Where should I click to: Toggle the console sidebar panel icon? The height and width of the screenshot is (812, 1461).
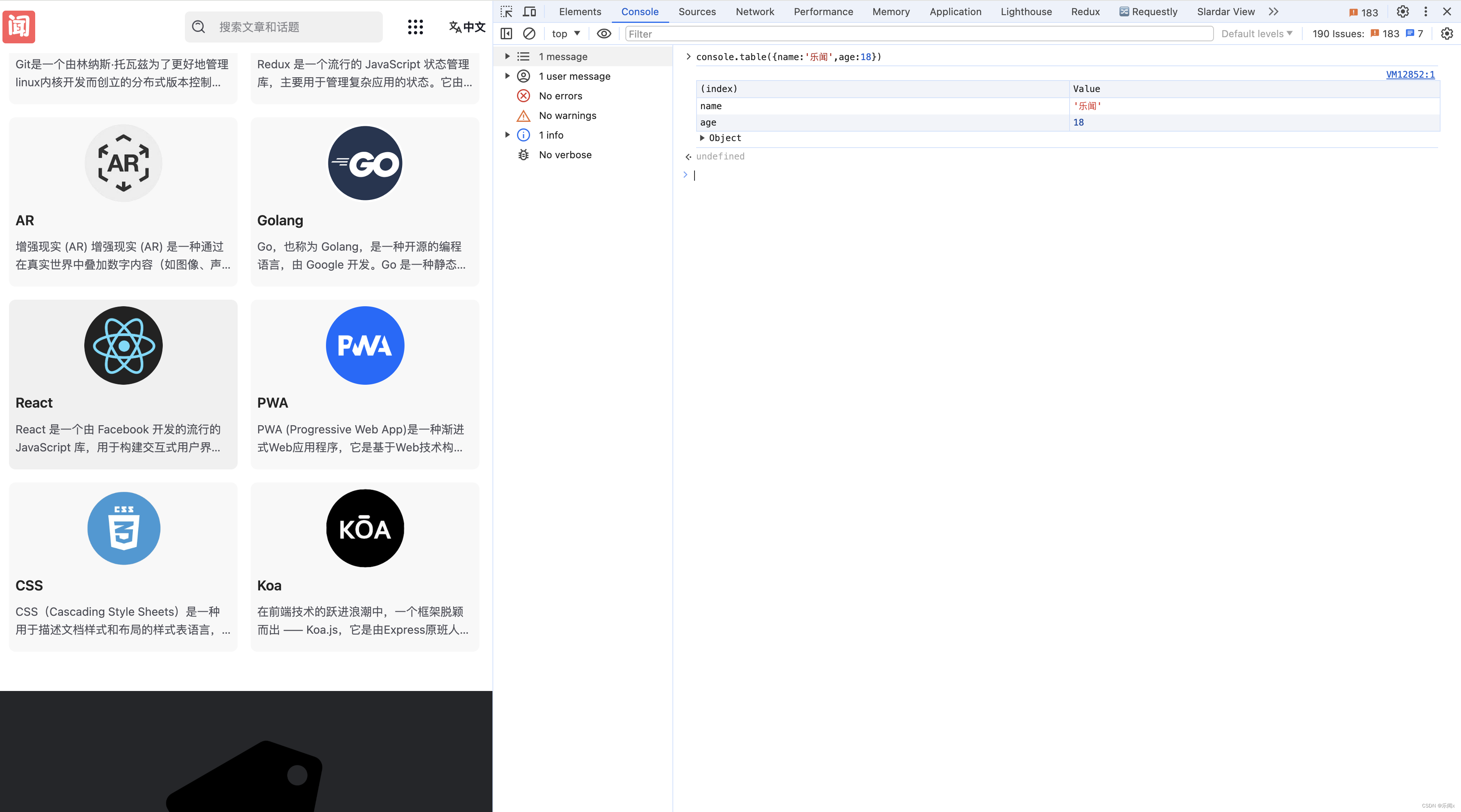click(506, 34)
